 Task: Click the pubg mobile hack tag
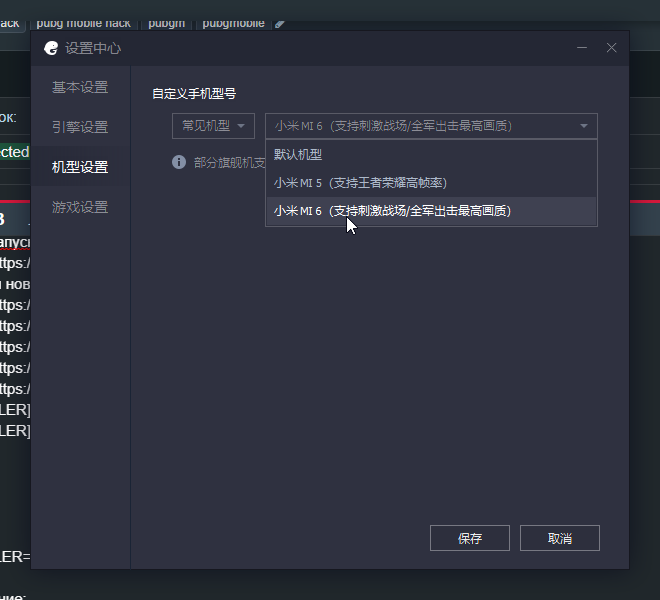[83, 24]
